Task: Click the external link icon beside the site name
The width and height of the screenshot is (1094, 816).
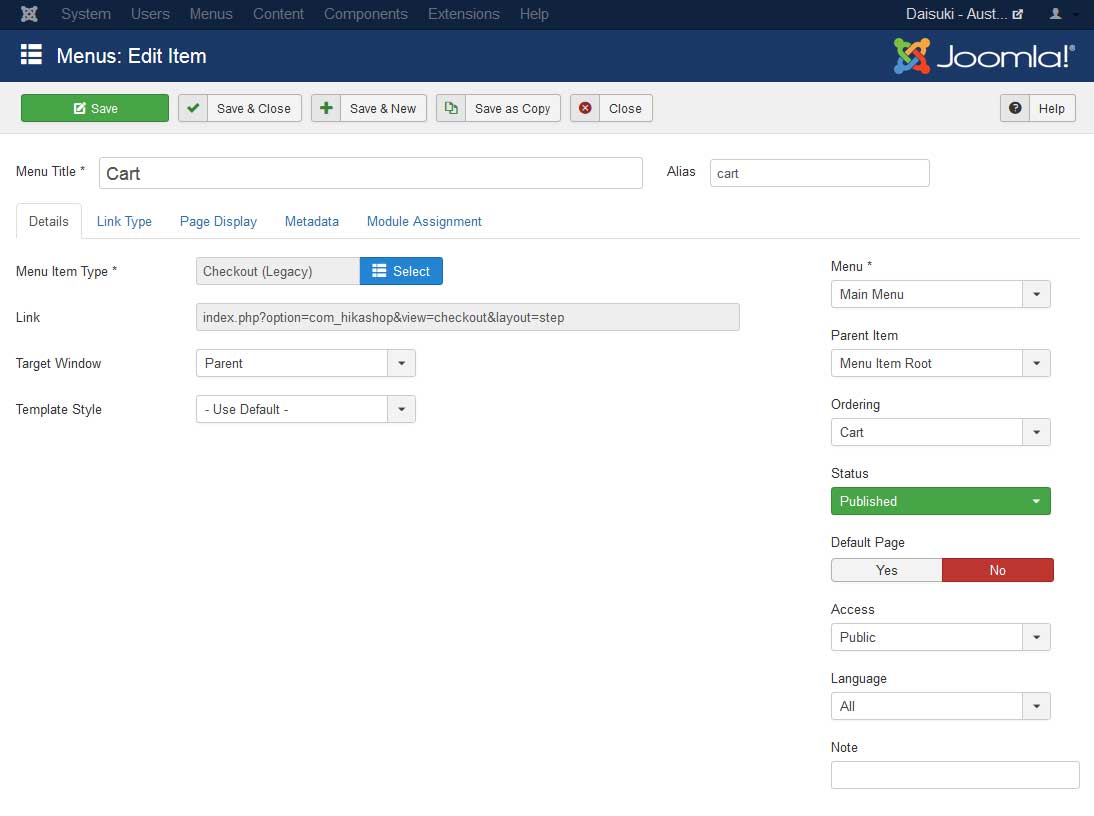Action: (x=1018, y=14)
